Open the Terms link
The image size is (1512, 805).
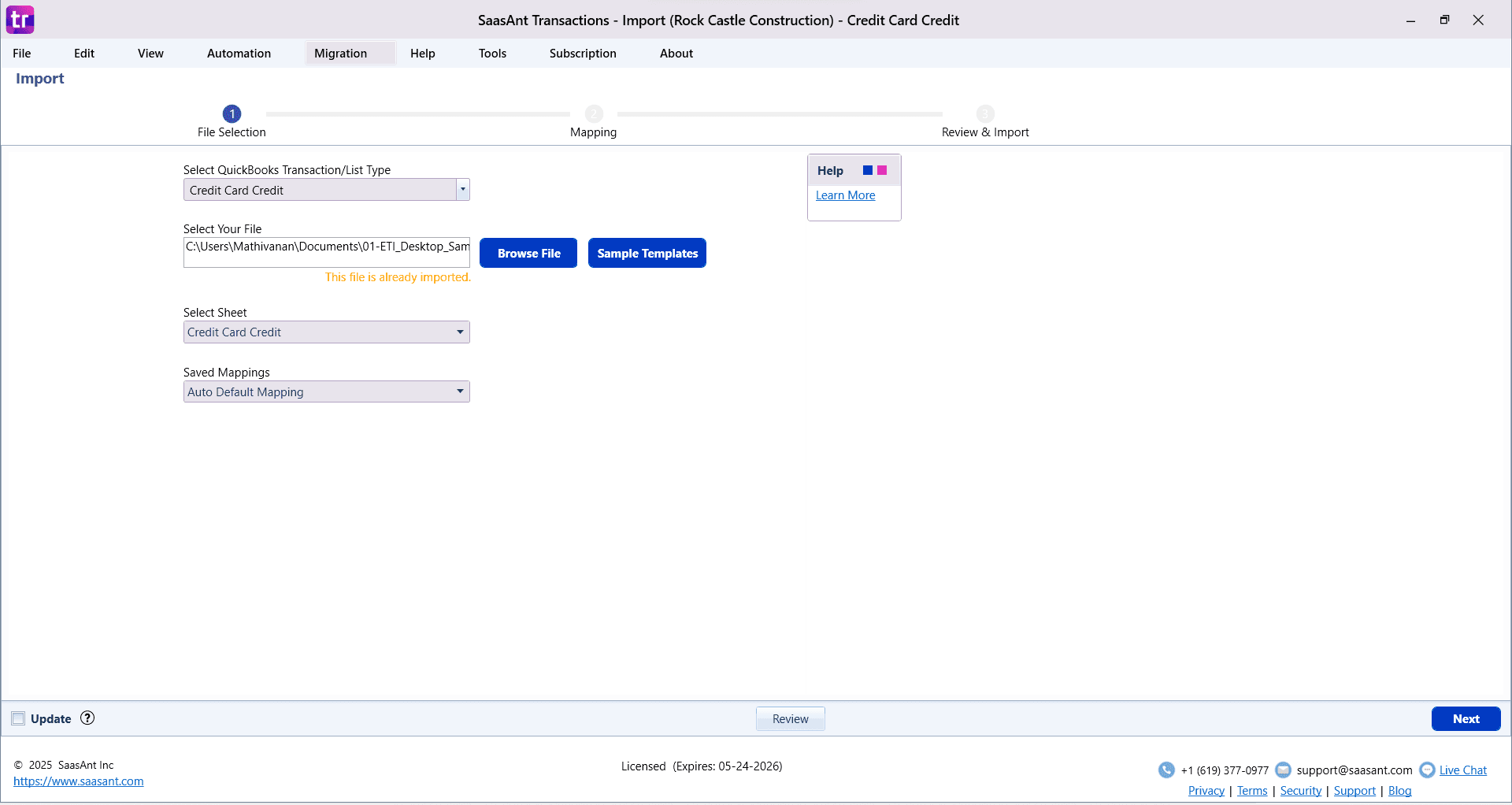click(x=1252, y=791)
